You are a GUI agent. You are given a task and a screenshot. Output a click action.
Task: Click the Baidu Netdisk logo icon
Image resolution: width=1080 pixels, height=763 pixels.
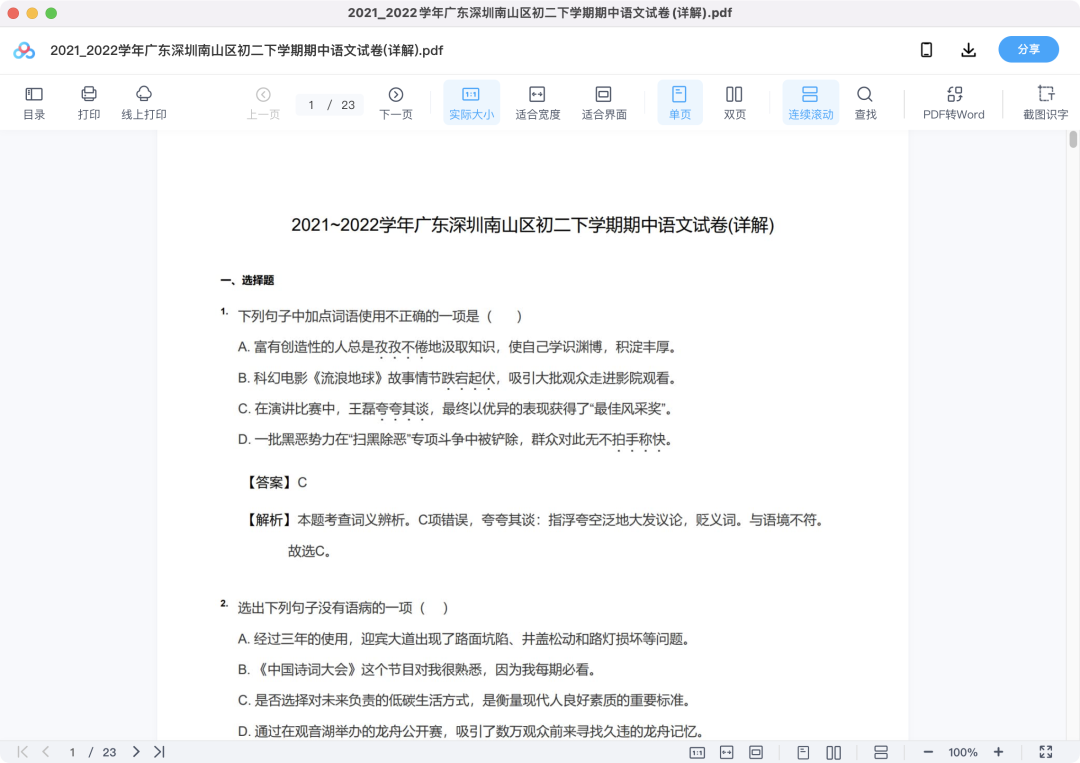click(x=24, y=50)
